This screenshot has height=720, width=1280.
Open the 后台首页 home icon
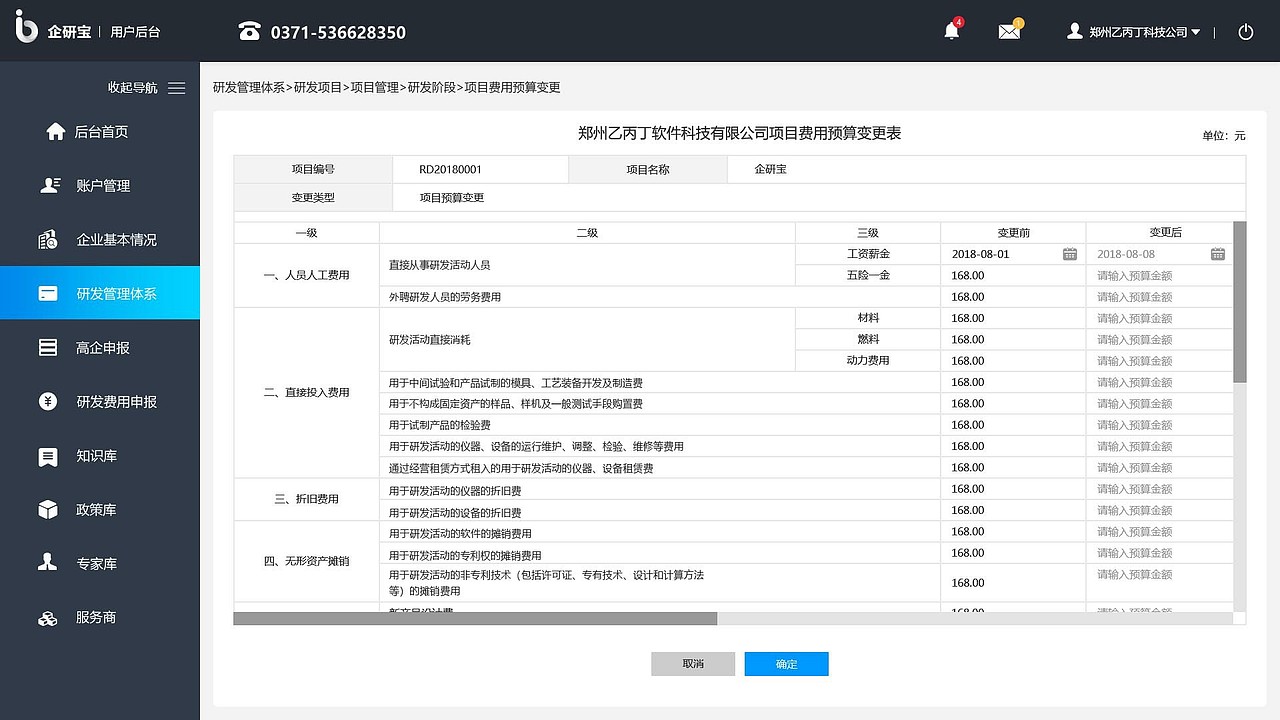pyautogui.click(x=47, y=131)
